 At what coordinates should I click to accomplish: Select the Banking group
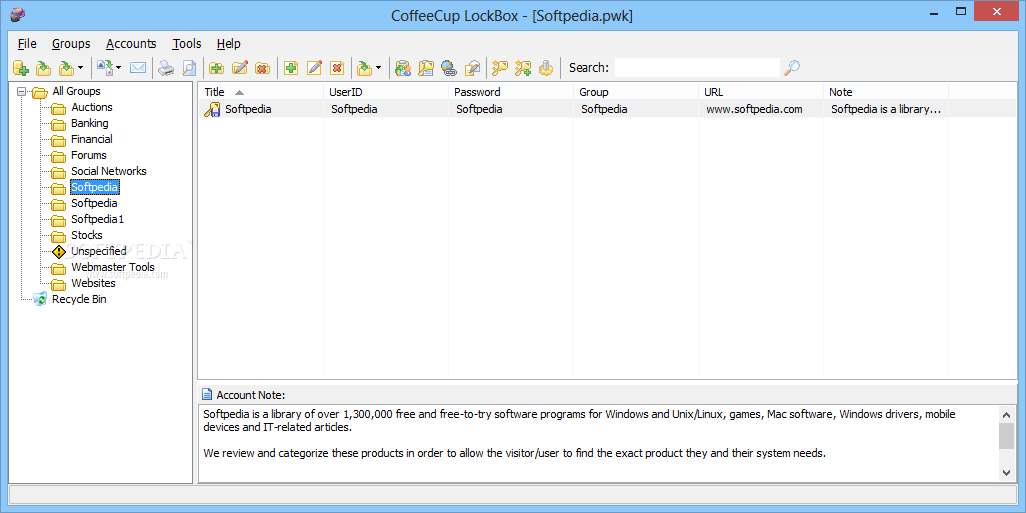pyautogui.click(x=90, y=123)
